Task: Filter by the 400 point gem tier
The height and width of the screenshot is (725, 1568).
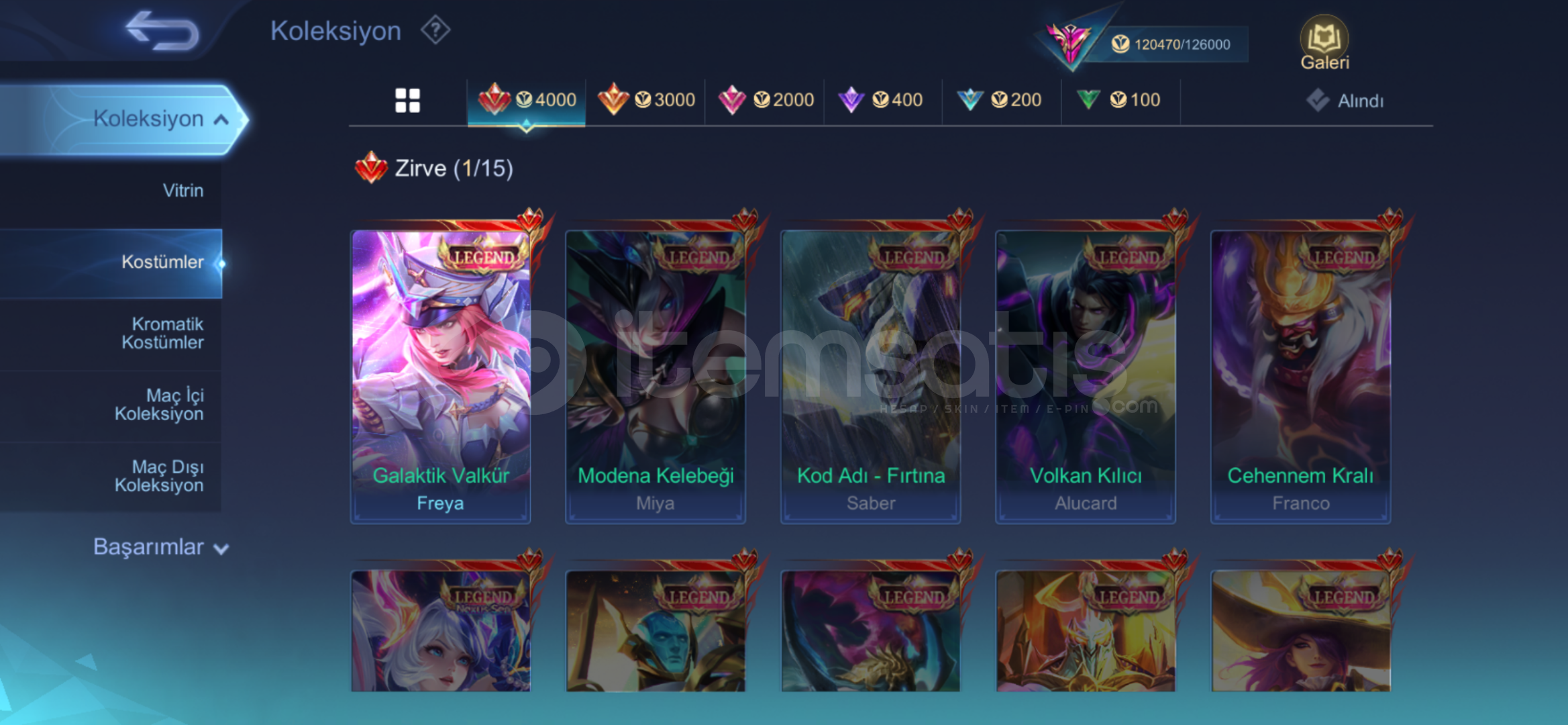Action: tap(881, 100)
